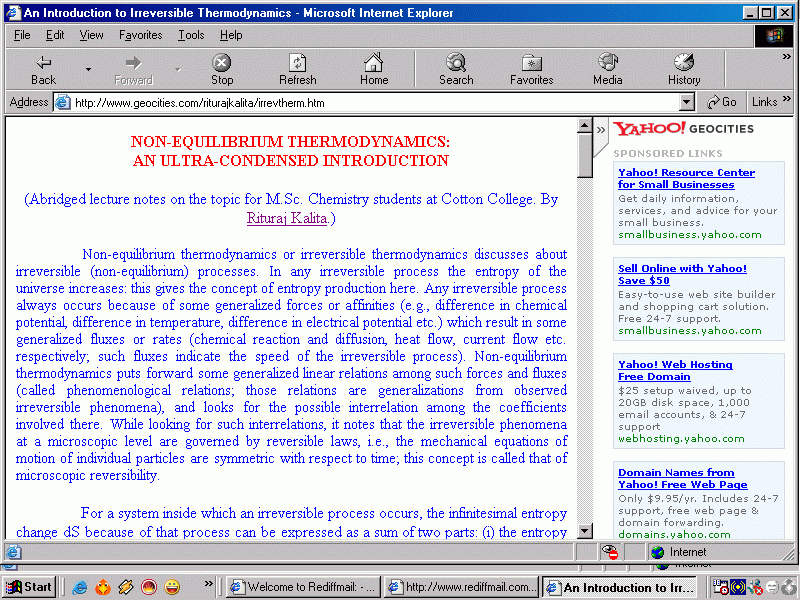800x600 pixels.
Task: Click the network connection tray icon with red X
Action: click(755, 587)
